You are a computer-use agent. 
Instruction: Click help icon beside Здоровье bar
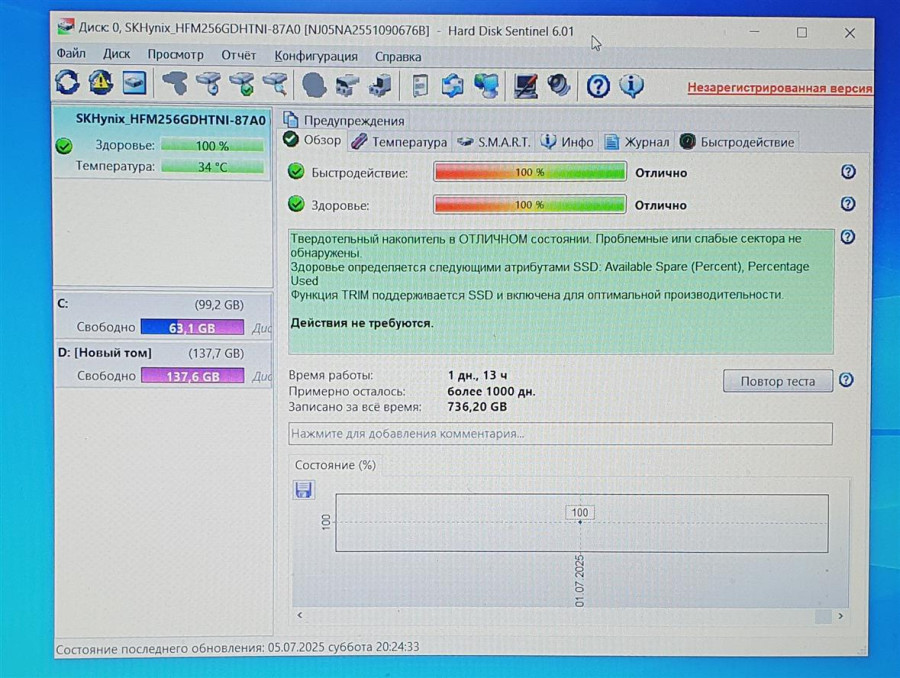point(848,204)
